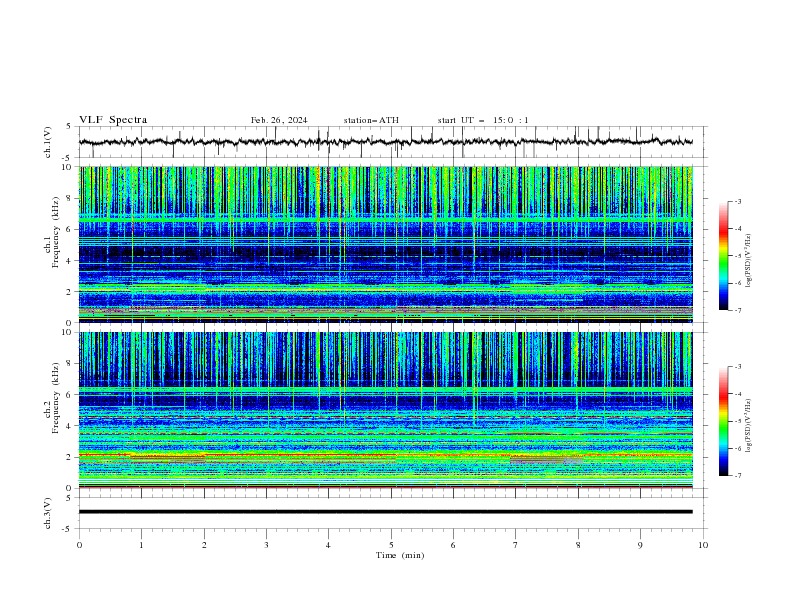Select the date text "Feb. 26, 2024"
The height and width of the screenshot is (612, 792).
[x=279, y=120]
